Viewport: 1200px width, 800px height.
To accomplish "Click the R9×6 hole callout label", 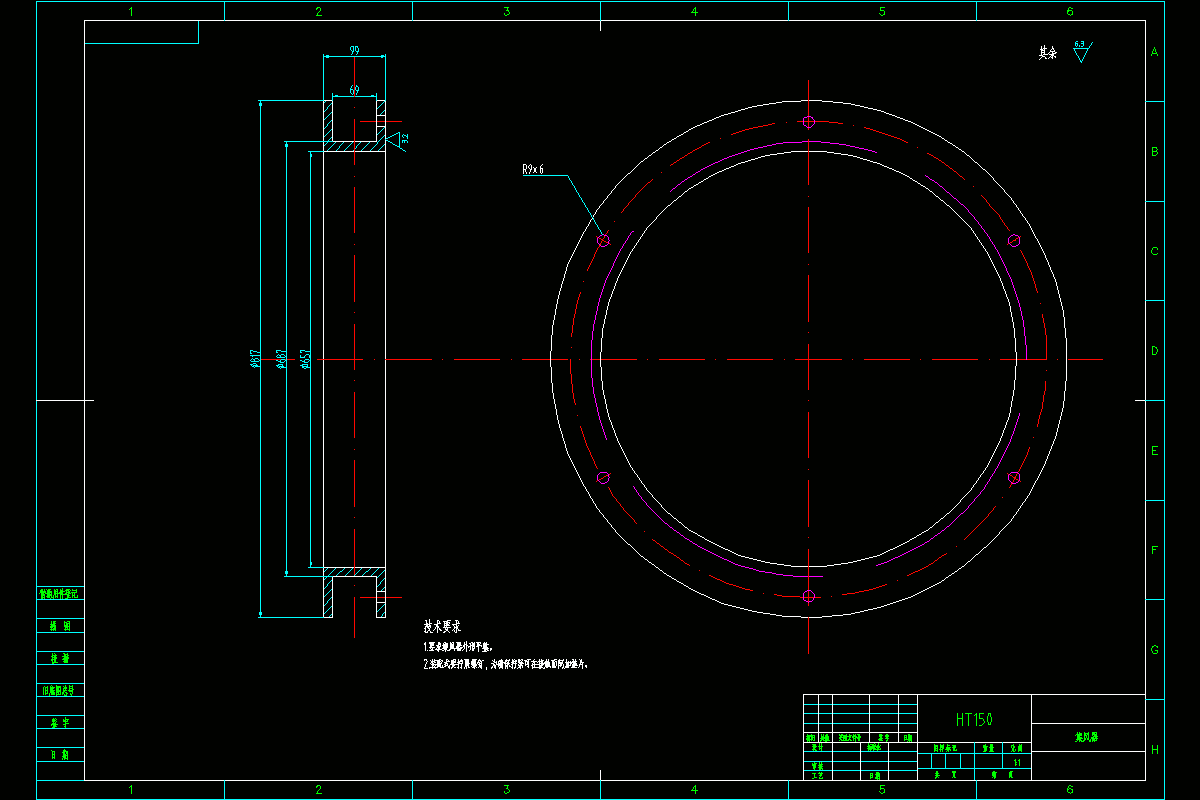I will [x=533, y=170].
